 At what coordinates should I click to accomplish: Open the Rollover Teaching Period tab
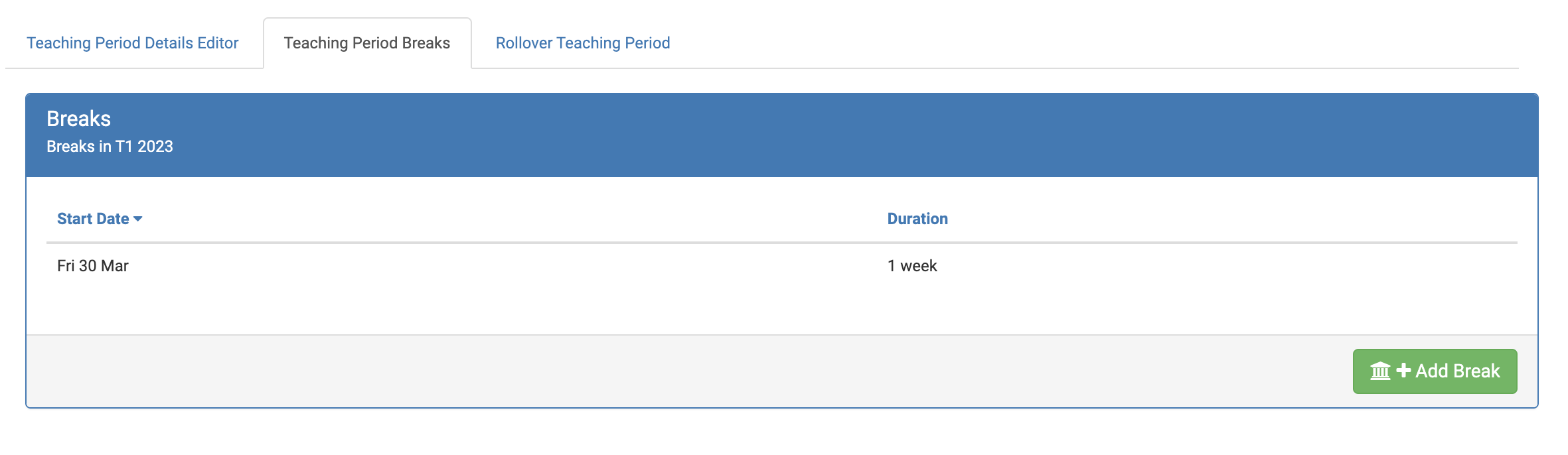582,42
